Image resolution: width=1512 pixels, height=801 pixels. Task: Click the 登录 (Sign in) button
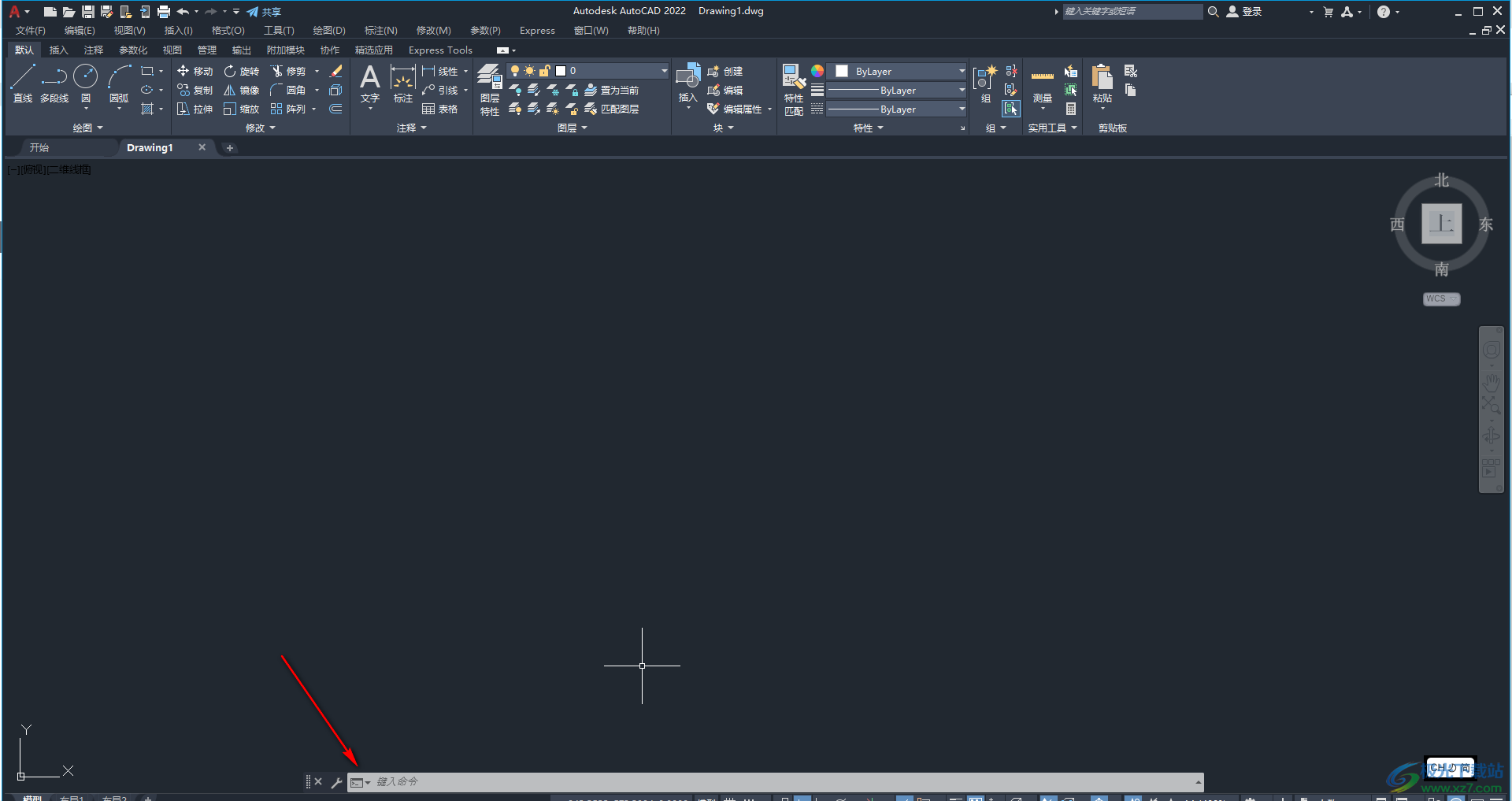[1244, 12]
